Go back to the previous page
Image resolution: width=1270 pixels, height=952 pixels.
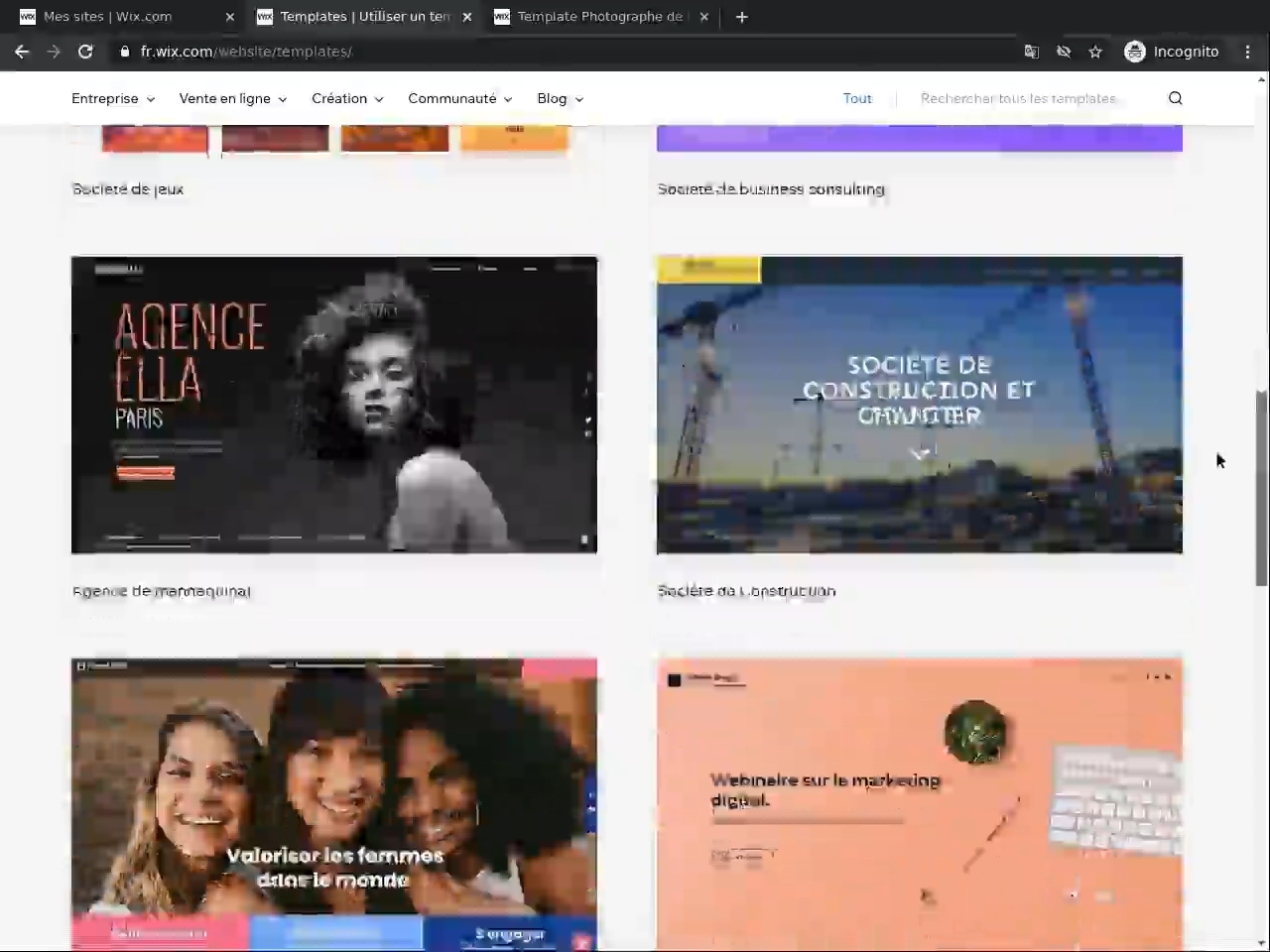(22, 52)
